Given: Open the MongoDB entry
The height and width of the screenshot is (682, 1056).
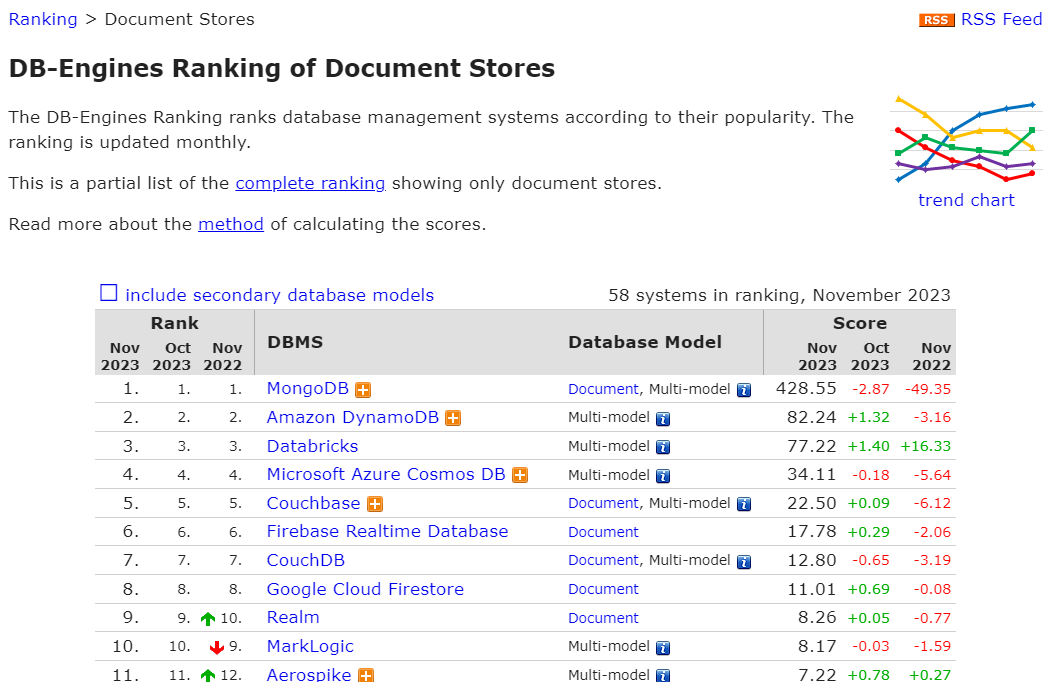Looking at the screenshot, I should (x=308, y=388).
